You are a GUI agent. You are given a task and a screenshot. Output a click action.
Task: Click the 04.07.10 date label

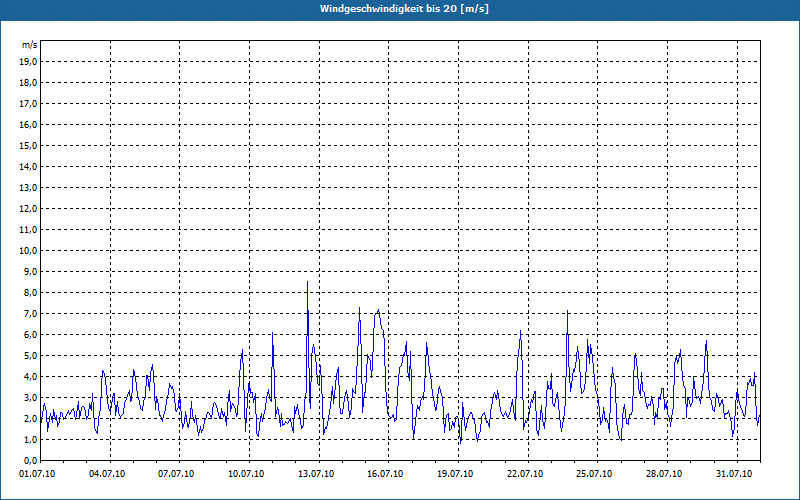coord(106,474)
